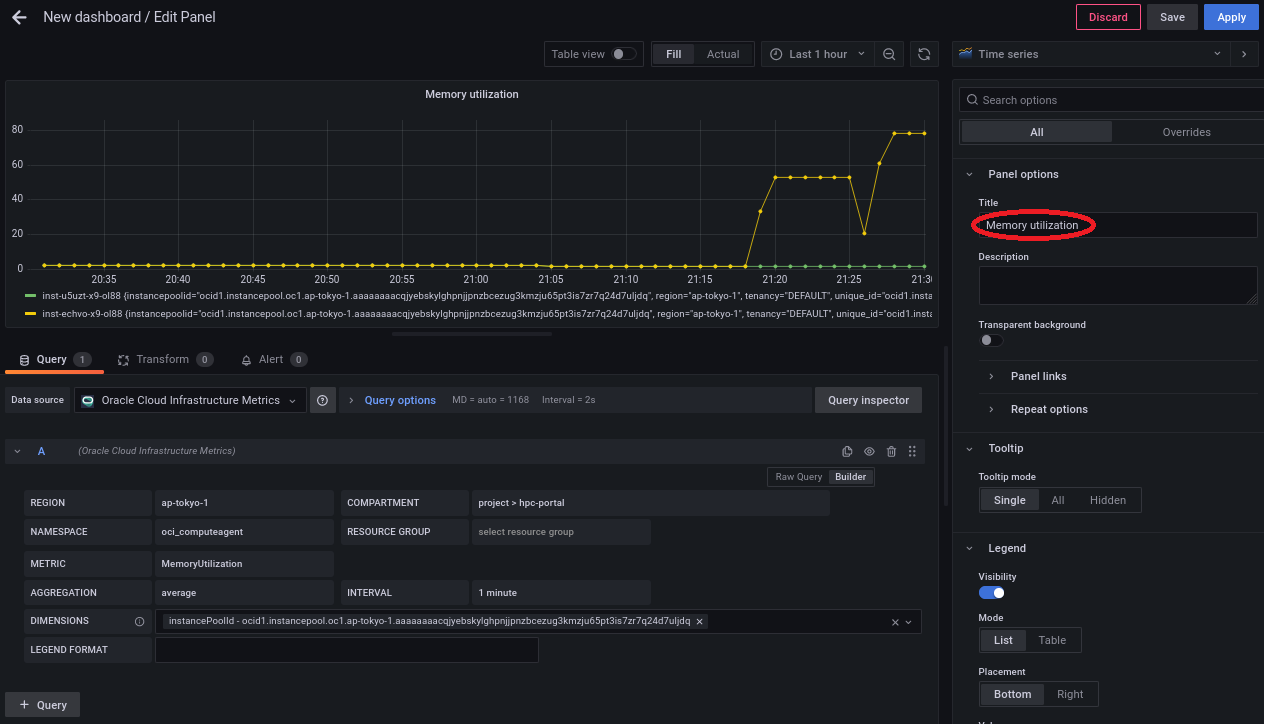
Task: Enable the Table view switch
Action: pos(623,54)
